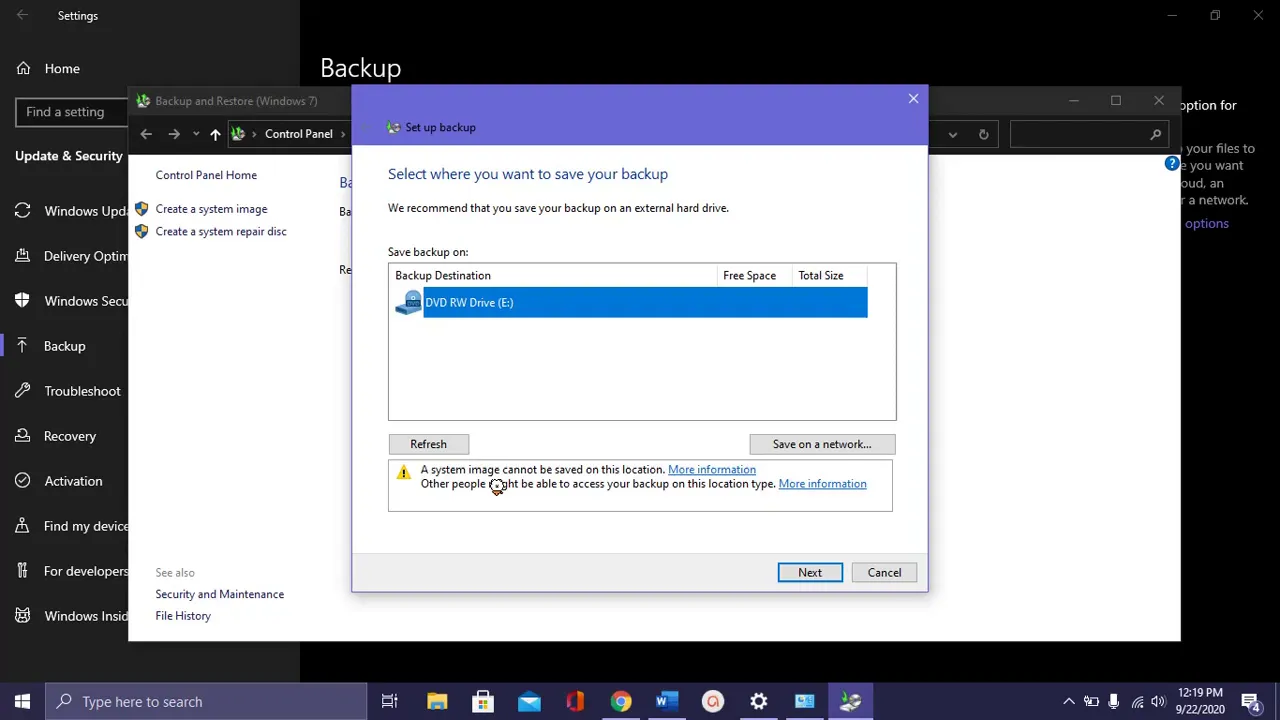The image size is (1280, 720).
Task: Open the blue help question mark icon
Action: click(x=1172, y=163)
